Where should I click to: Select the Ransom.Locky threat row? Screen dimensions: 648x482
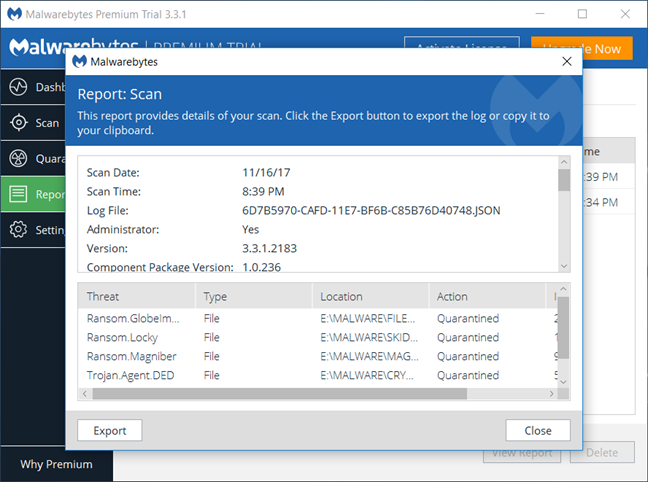[318, 337]
